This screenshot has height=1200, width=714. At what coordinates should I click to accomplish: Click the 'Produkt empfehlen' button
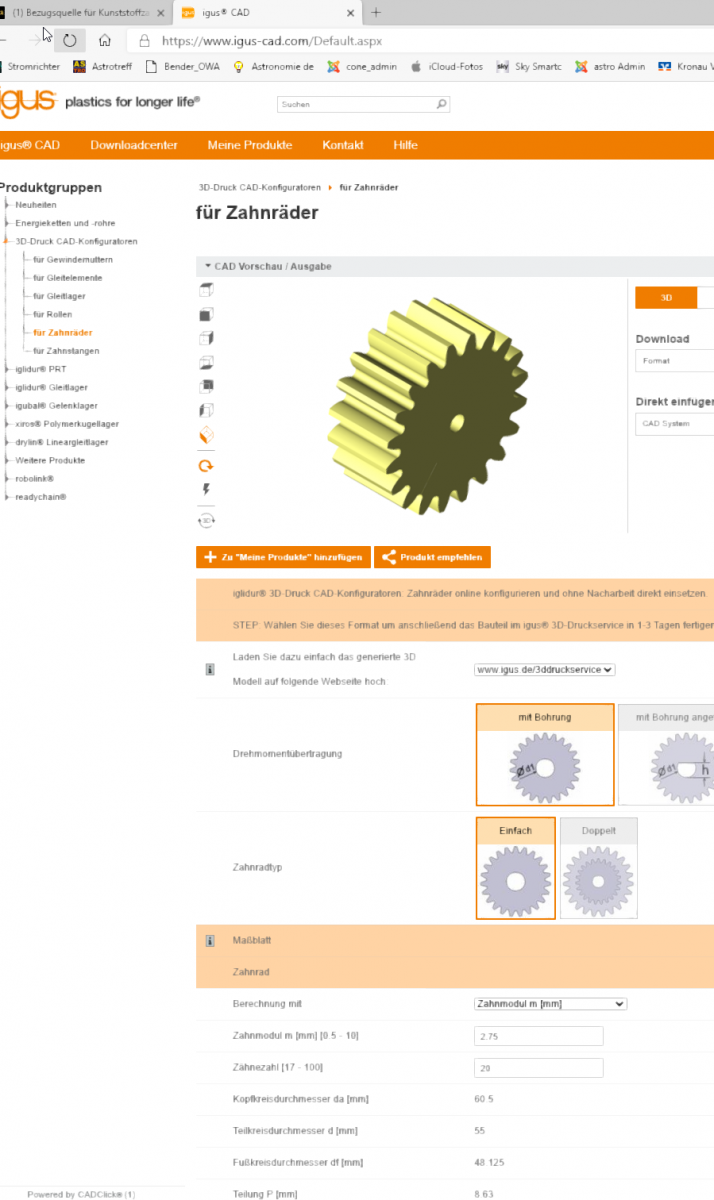[432, 557]
